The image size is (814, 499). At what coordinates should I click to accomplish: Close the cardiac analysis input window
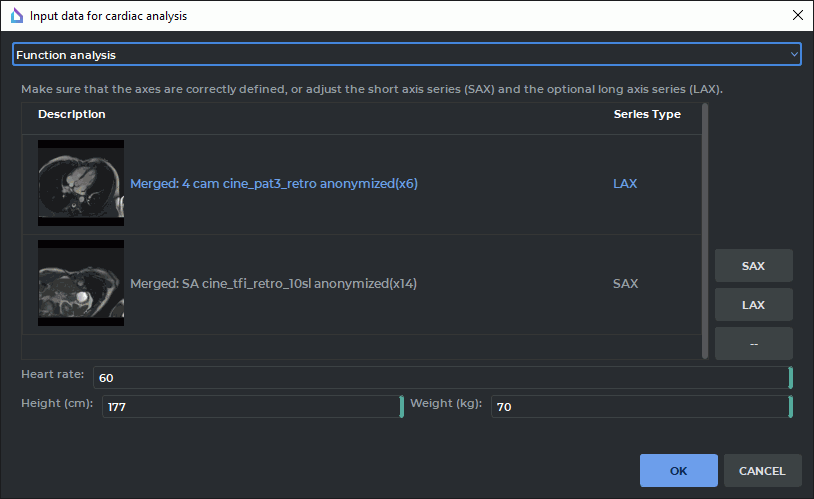click(x=797, y=15)
